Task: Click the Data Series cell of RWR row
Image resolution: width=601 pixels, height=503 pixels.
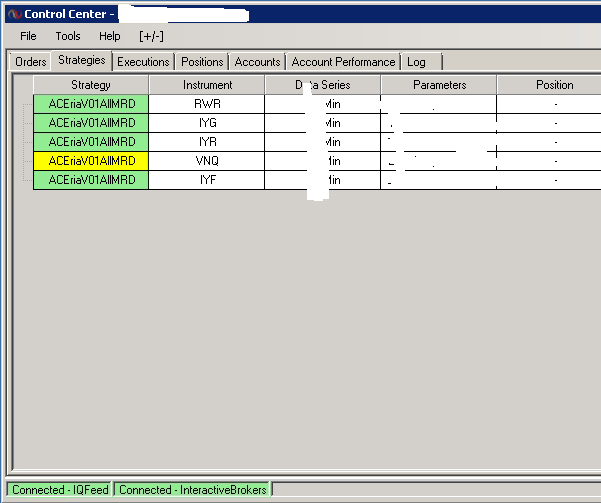Action: tap(323, 104)
